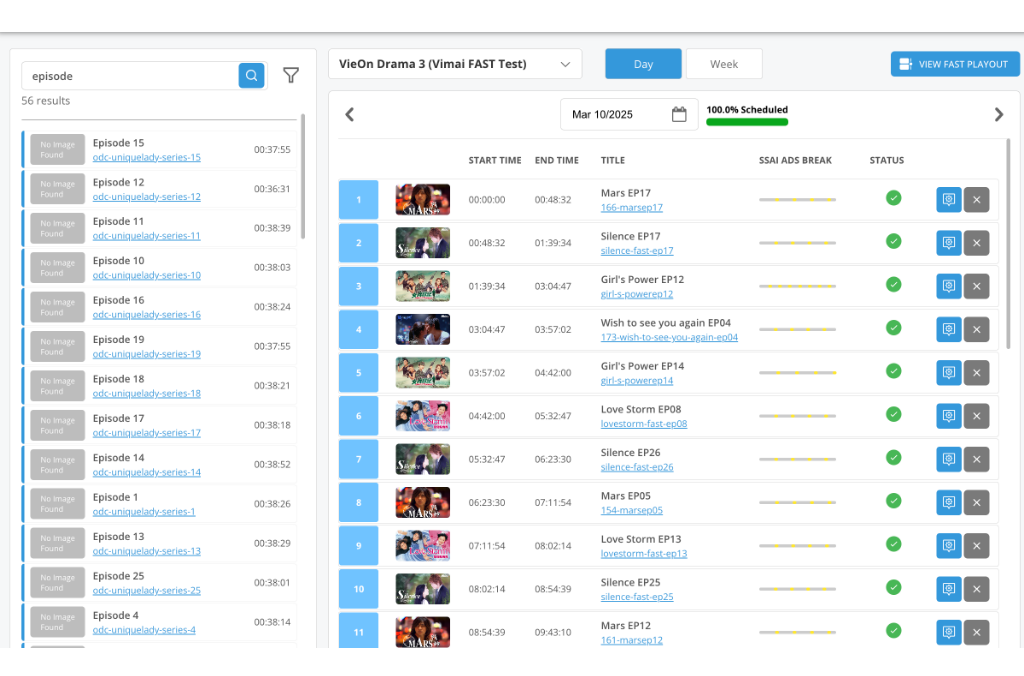This screenshot has width=1024, height=676.
Task: Go to next day with right arrow
Action: click(998, 115)
